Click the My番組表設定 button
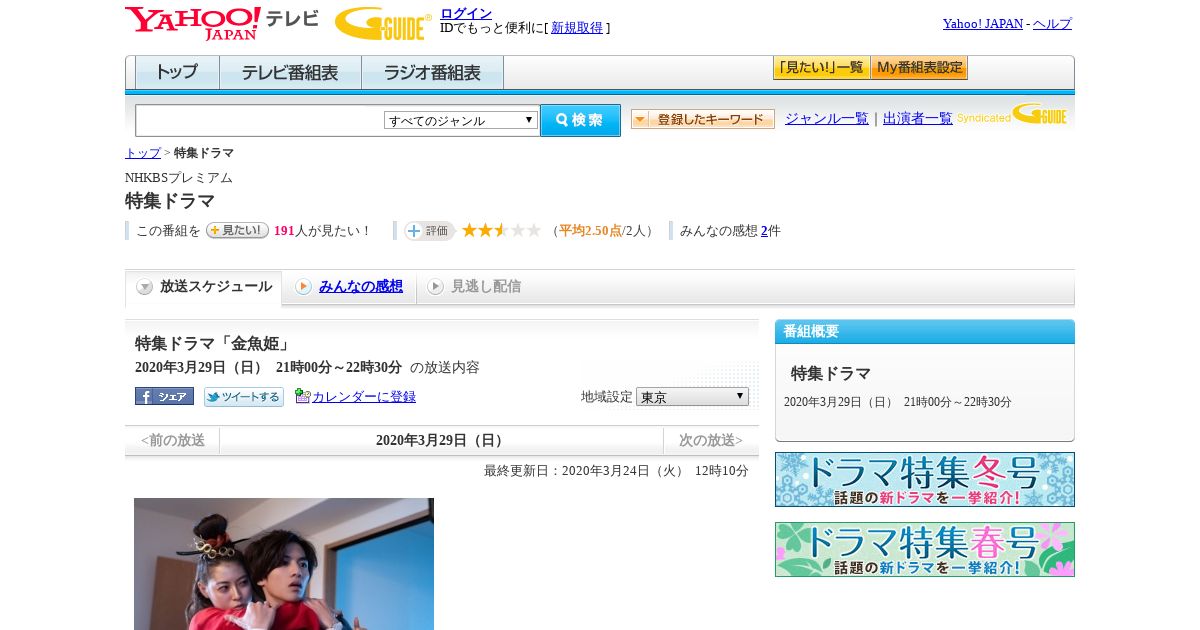This screenshot has height=630, width=1200. point(919,68)
